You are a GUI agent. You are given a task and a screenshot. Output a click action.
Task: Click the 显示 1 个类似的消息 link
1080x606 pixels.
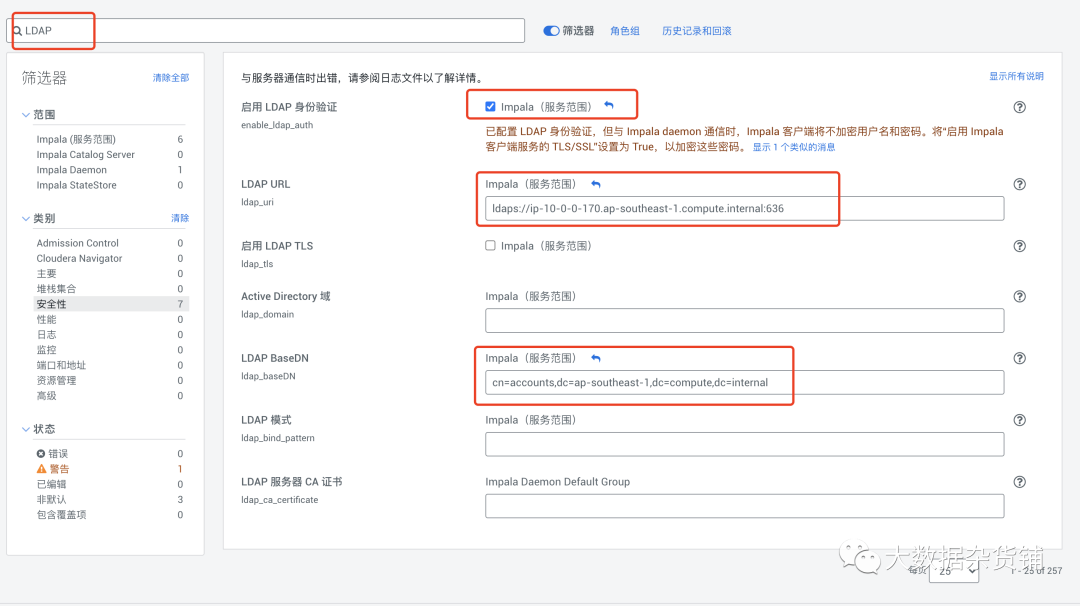793,147
